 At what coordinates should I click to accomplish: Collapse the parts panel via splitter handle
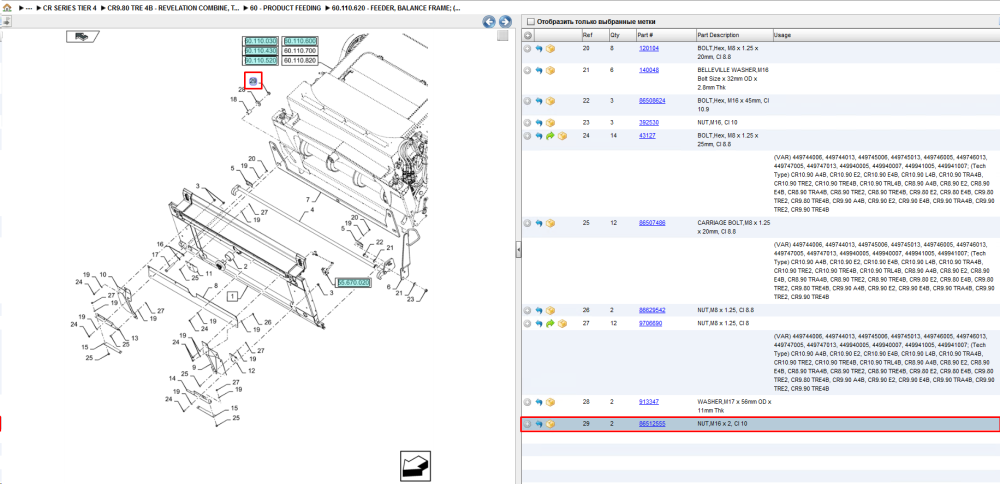coord(518,249)
